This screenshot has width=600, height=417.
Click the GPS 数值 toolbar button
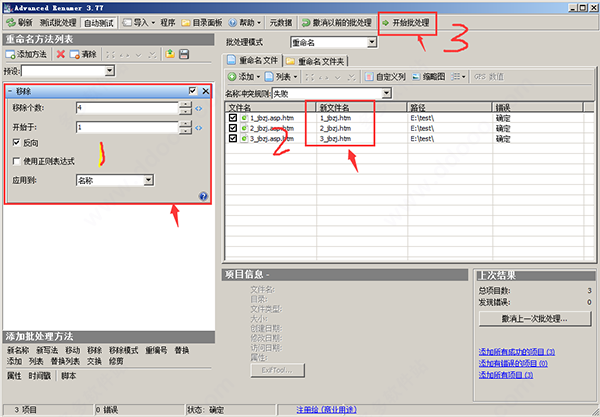point(489,77)
